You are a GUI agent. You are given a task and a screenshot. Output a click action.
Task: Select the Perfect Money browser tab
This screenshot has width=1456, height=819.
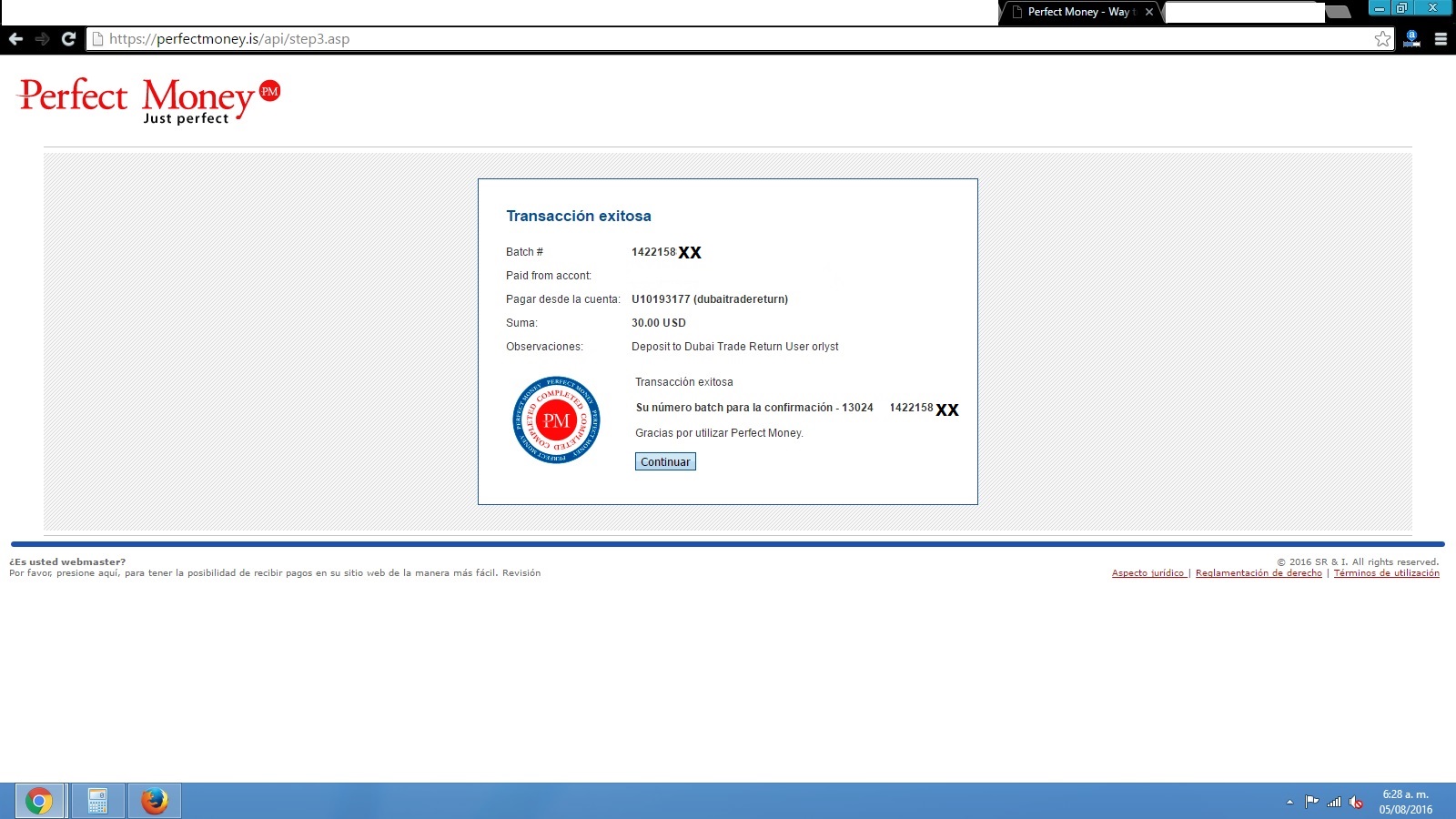[1077, 12]
